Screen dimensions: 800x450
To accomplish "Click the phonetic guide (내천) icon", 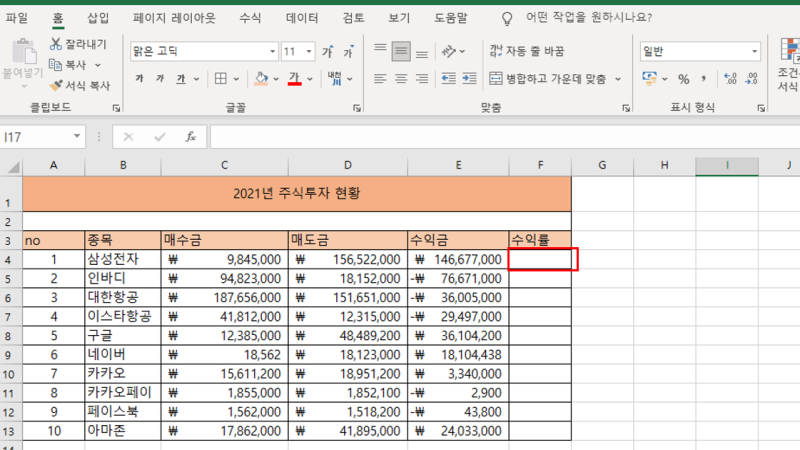I will click(335, 79).
